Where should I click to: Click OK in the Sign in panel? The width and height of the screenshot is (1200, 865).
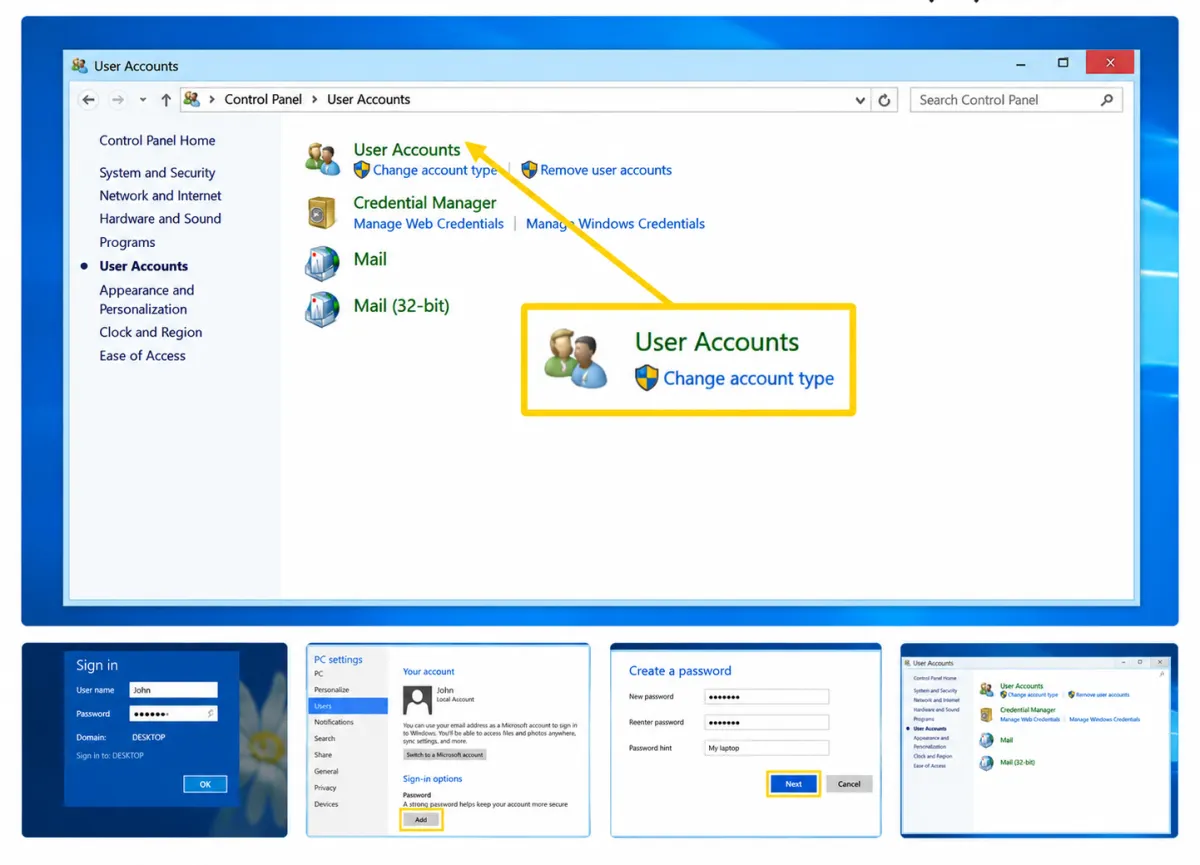click(205, 784)
